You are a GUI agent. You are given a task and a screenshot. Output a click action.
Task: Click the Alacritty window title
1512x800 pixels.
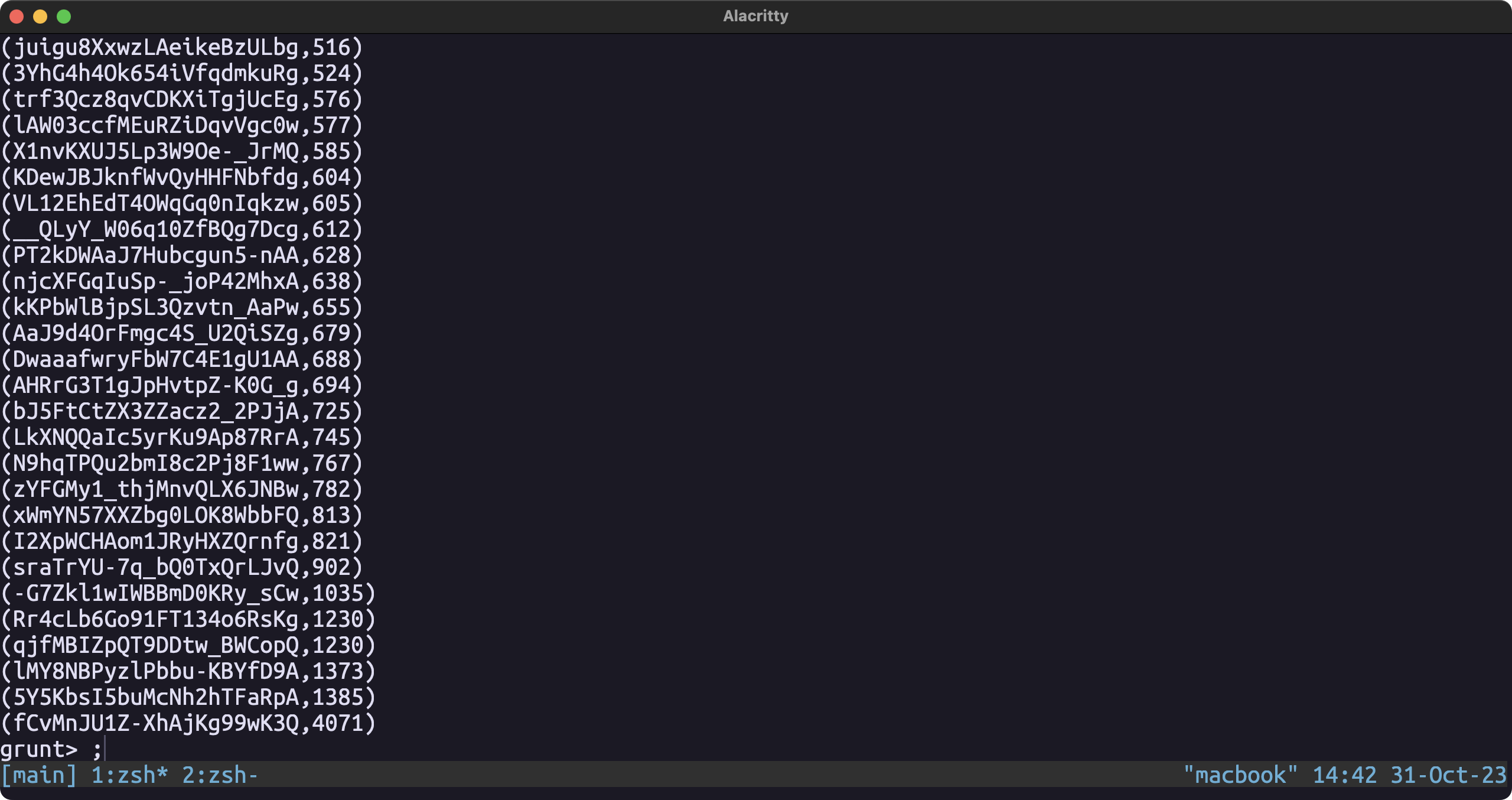tap(755, 16)
